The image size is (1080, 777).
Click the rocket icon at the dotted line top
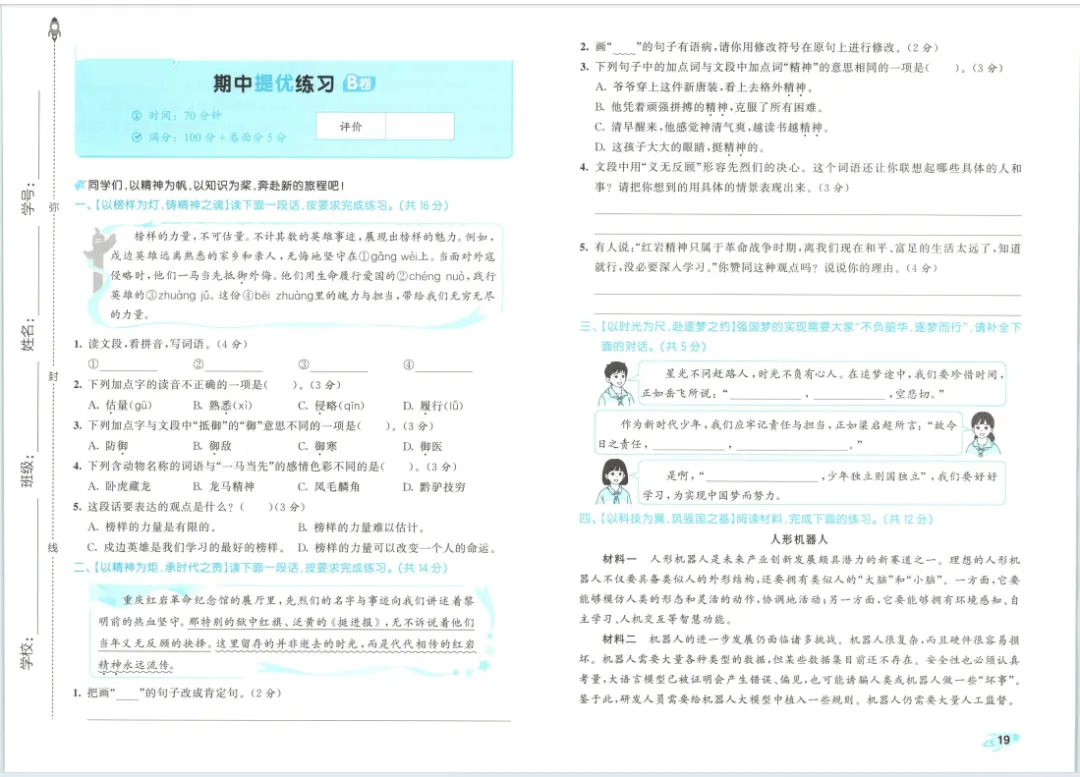54,28
